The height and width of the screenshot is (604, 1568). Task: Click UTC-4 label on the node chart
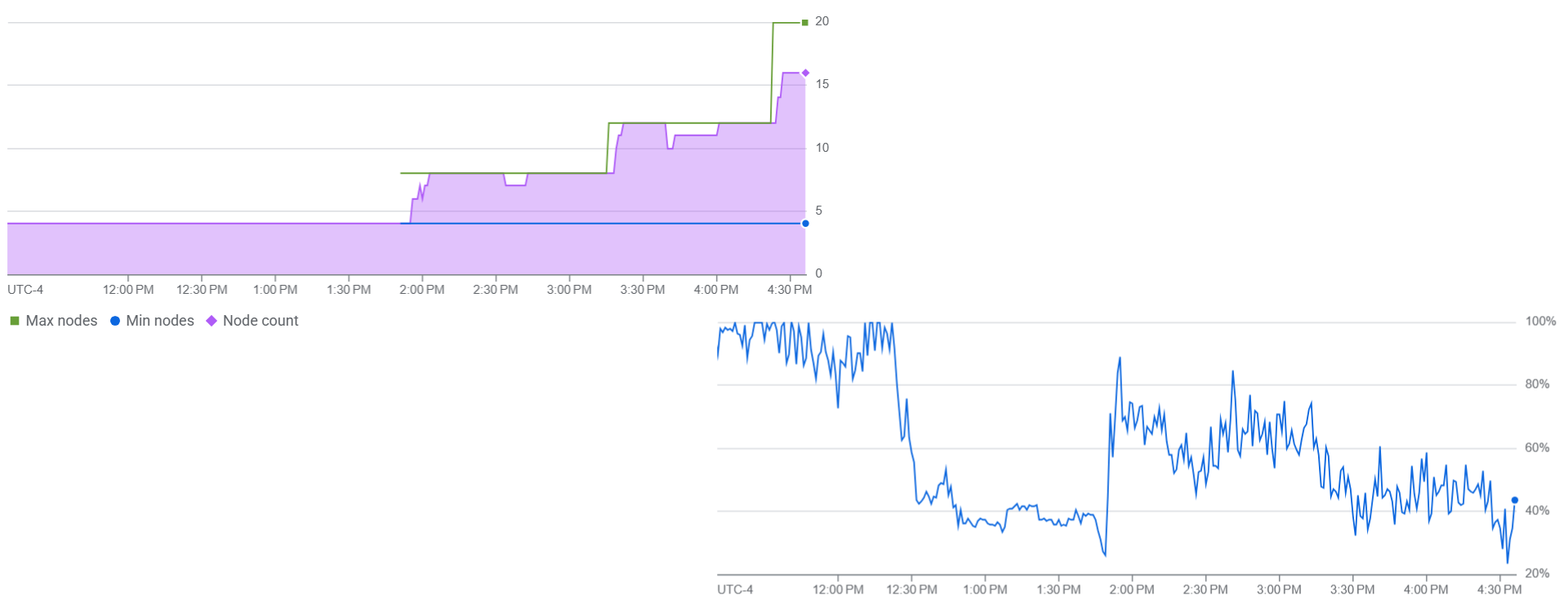[x=25, y=290]
